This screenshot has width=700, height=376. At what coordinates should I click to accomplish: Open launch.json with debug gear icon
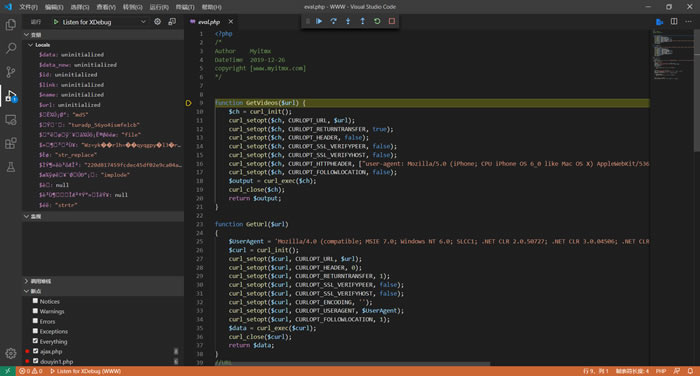[158, 21]
